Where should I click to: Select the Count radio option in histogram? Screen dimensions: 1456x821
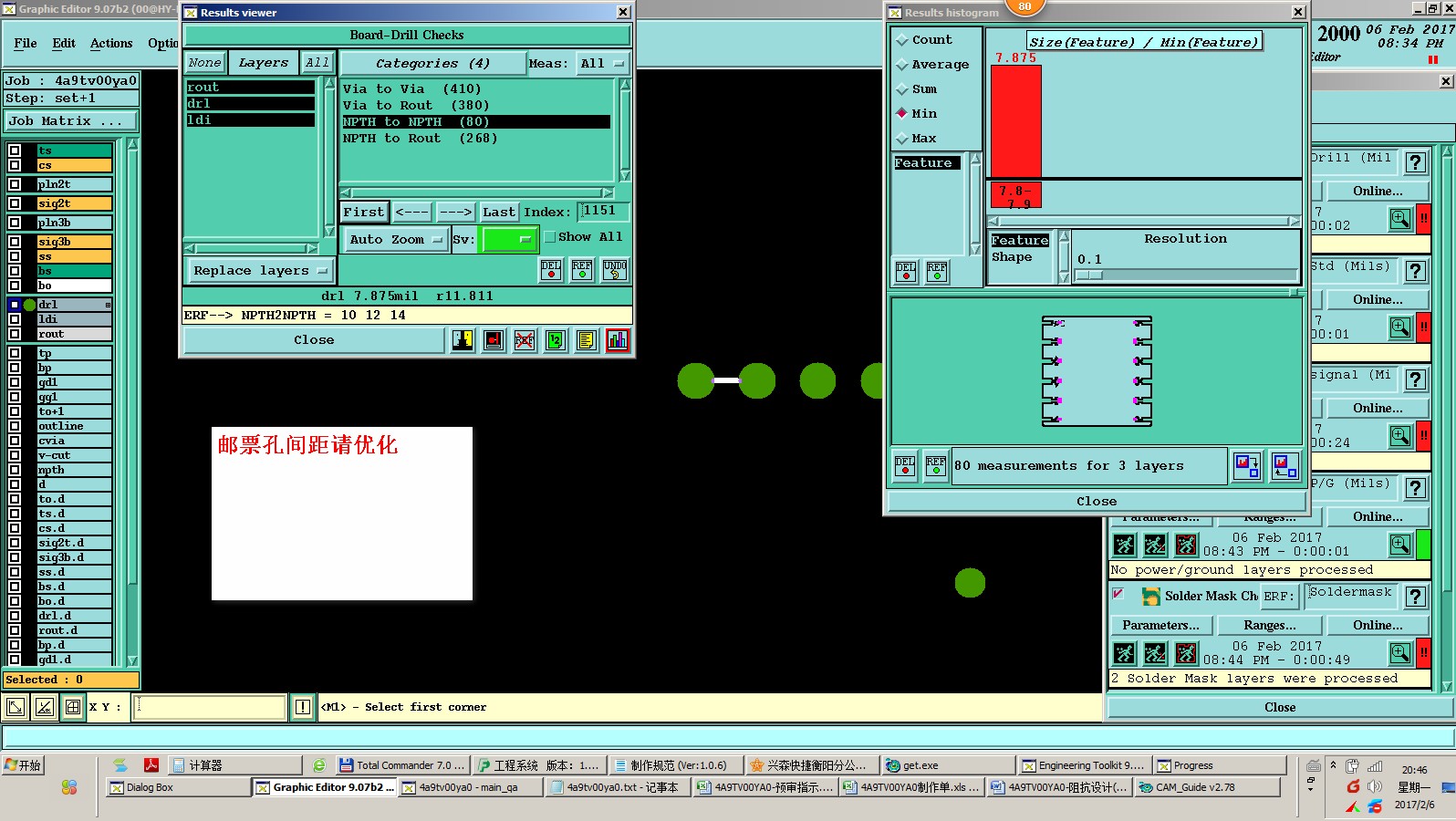coord(902,40)
